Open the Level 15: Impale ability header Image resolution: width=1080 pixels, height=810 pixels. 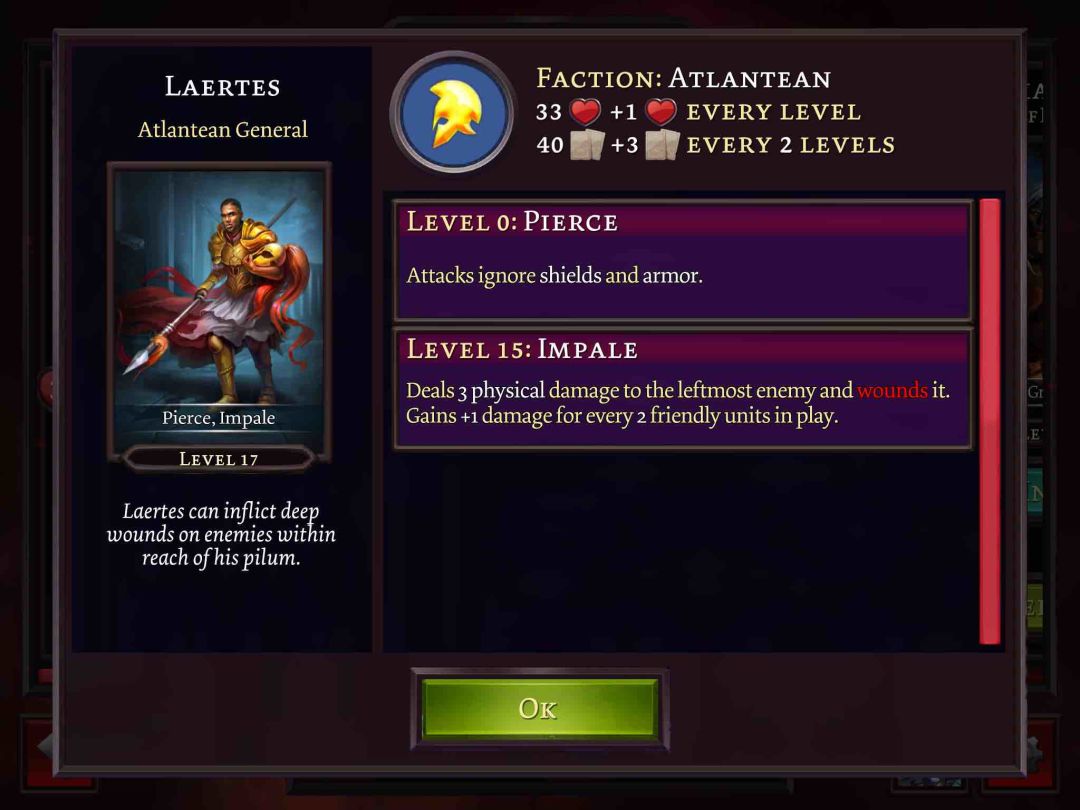click(682, 349)
